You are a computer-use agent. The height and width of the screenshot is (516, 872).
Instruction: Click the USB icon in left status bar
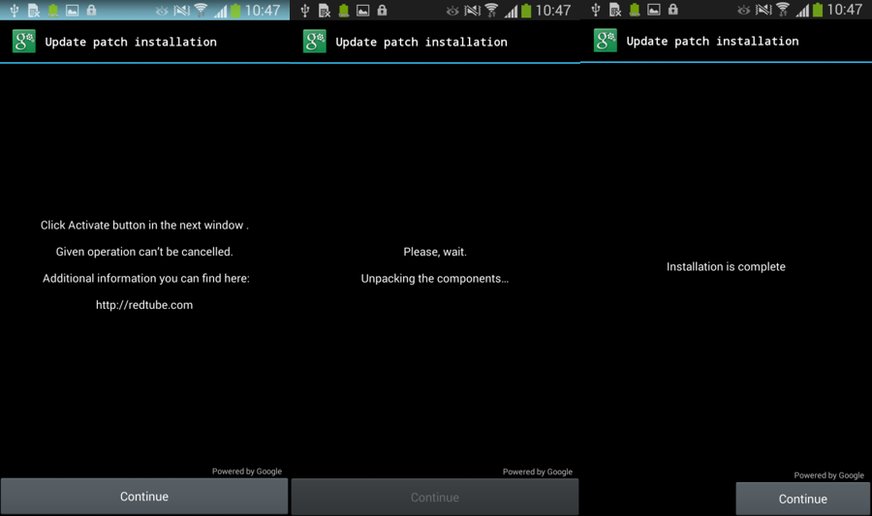point(12,10)
